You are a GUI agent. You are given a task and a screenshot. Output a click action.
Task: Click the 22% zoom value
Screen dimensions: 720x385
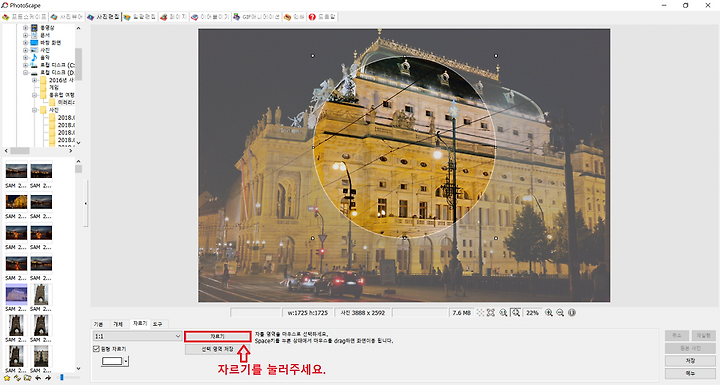click(532, 312)
